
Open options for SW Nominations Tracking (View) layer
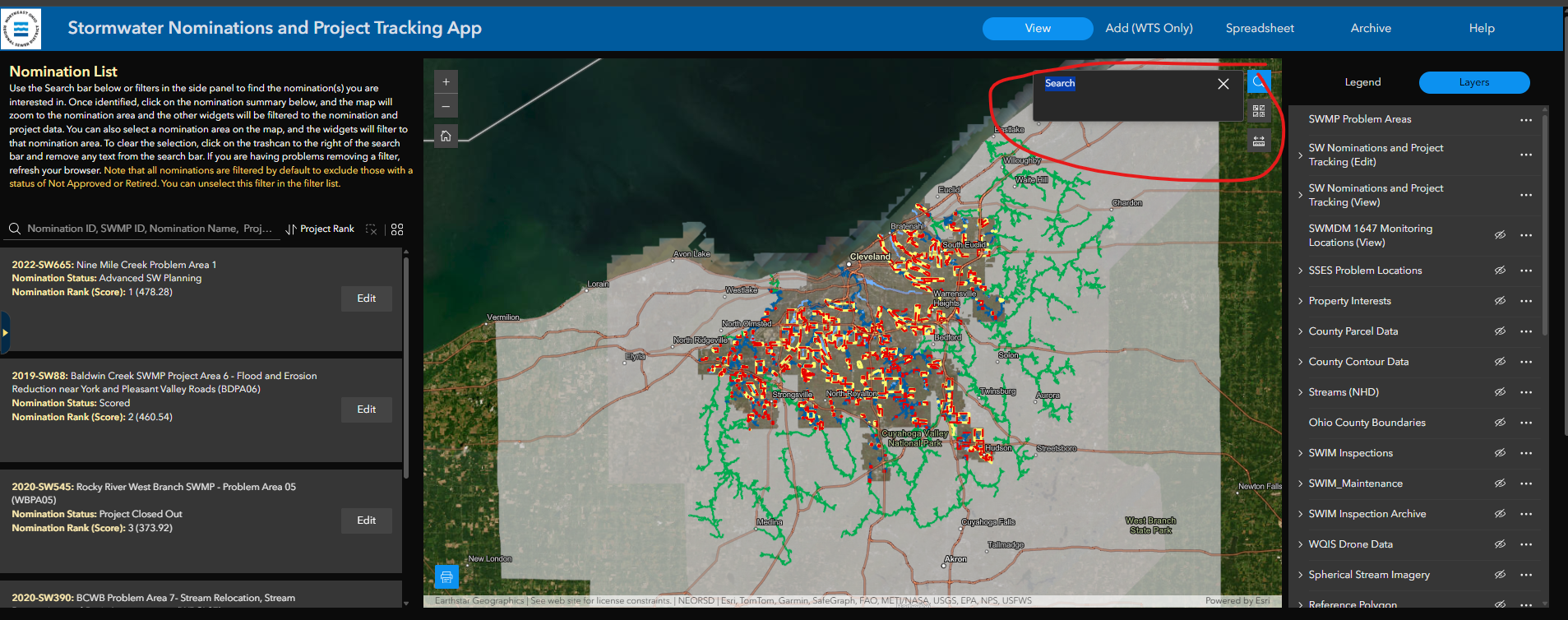[x=1526, y=195]
